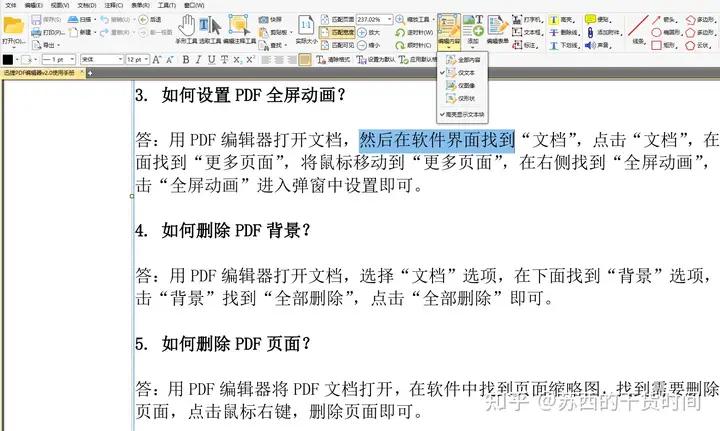The height and width of the screenshot is (431, 720).
Task: Open the 视图(V) menu
Action: 60,6
